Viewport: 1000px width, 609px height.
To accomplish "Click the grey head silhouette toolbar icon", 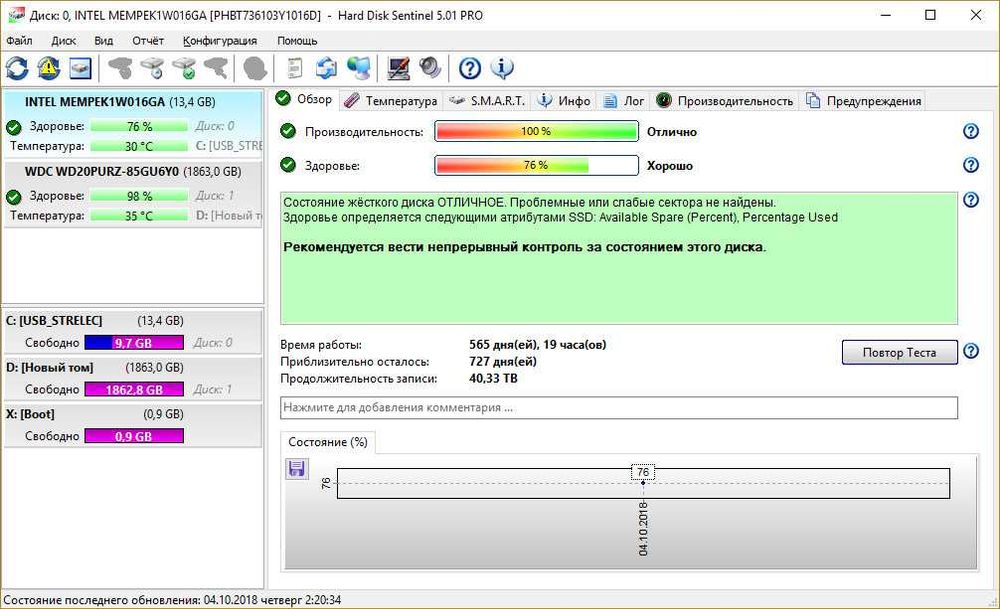I will 255,68.
